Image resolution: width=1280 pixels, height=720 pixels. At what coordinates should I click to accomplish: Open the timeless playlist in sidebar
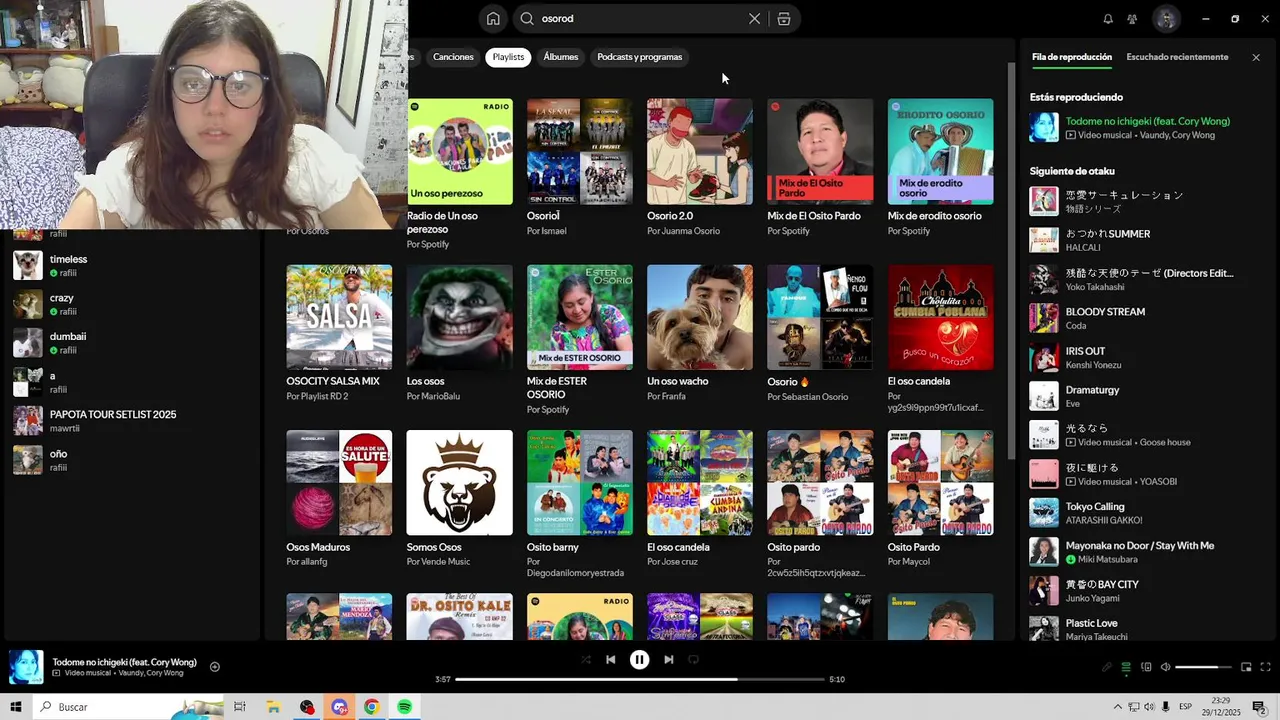click(x=130, y=265)
